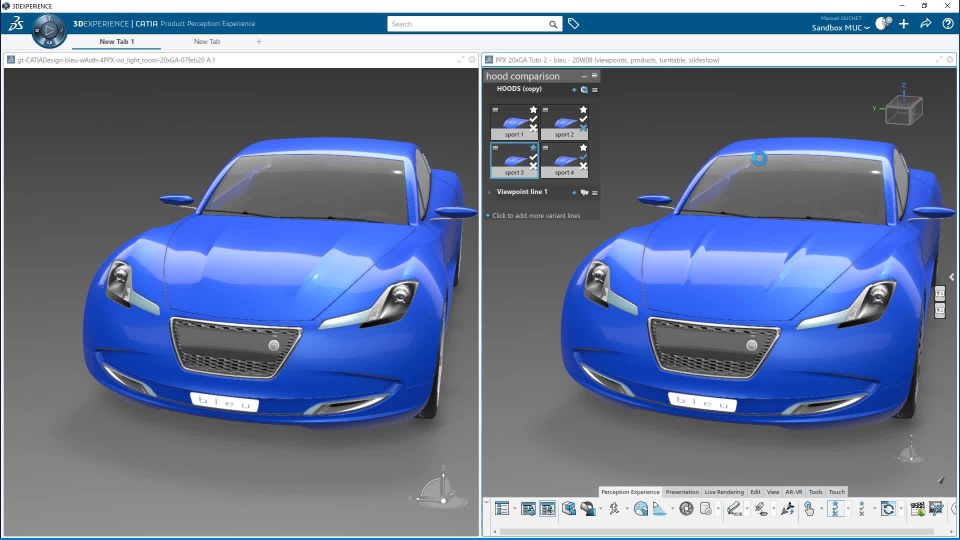
Task: Click the view cube orientation widget
Action: 906,109
